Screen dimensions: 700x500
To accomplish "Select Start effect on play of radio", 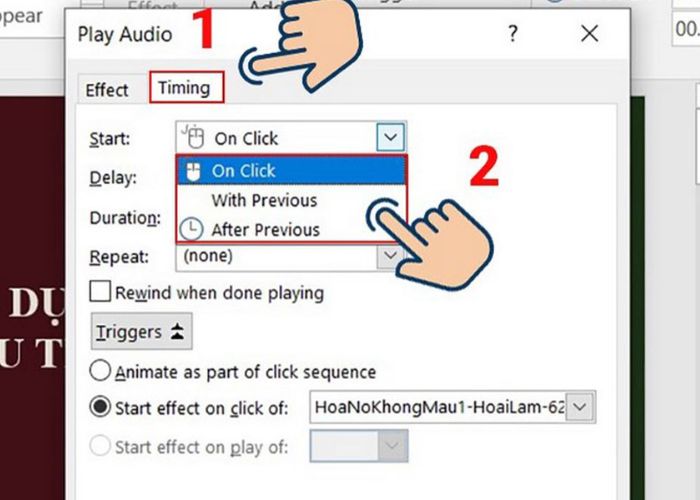I will (x=100, y=446).
